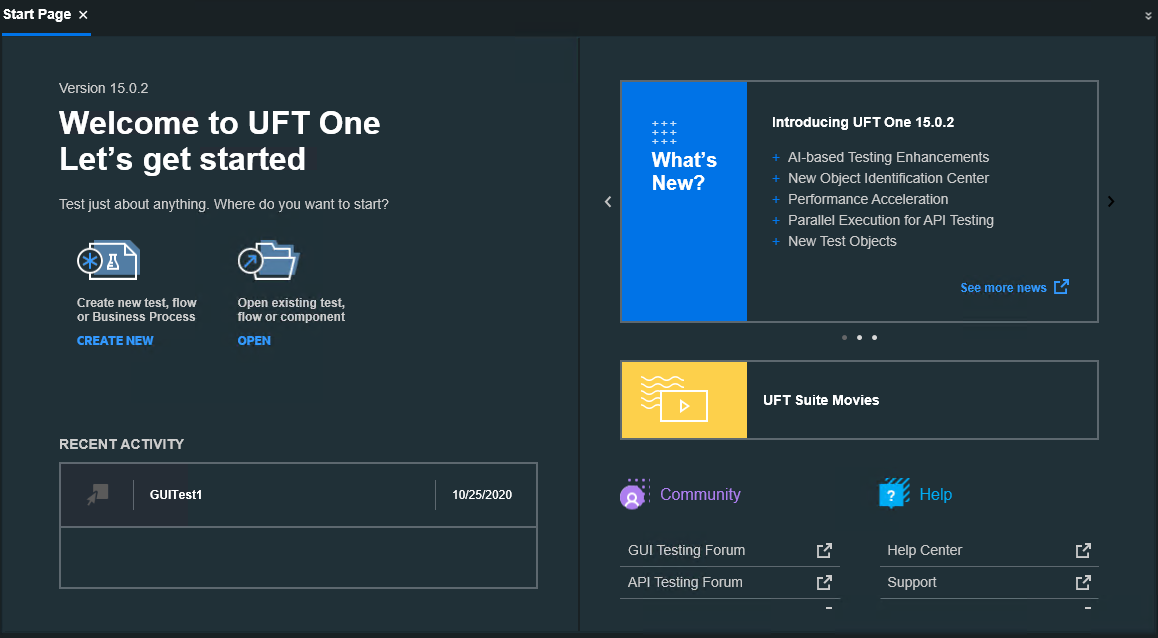1158x638 pixels.
Task: Click the Open existing test folder icon
Action: [x=268, y=262]
